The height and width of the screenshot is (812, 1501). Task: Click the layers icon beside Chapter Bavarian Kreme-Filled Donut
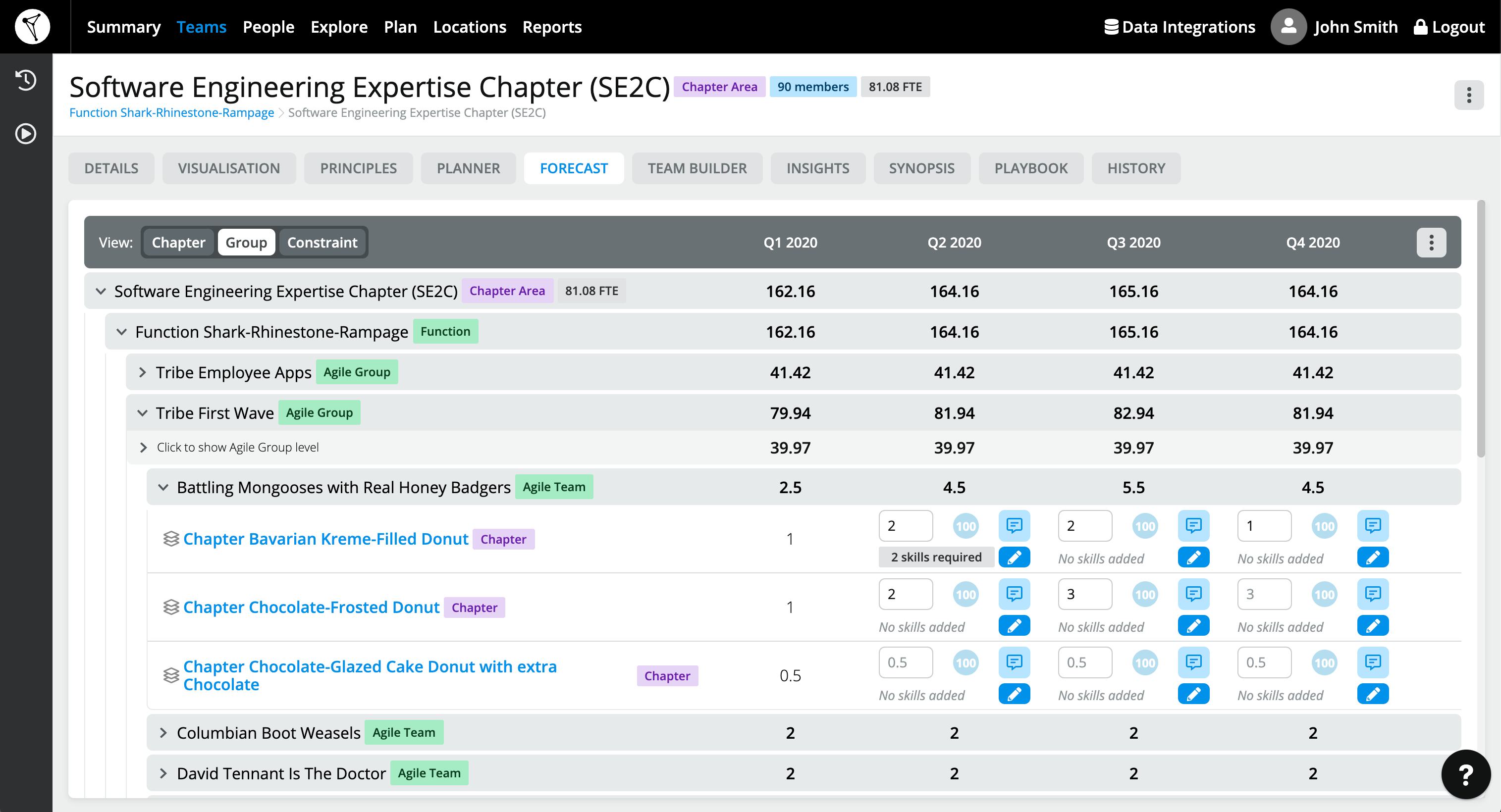coord(170,538)
